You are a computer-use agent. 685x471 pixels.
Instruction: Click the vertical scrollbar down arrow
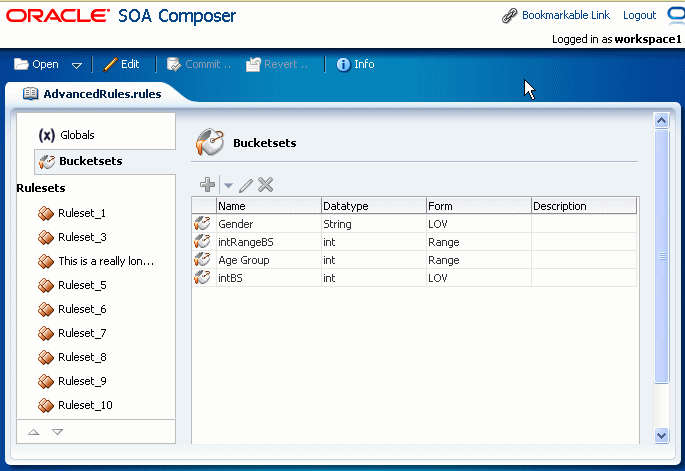coord(661,435)
